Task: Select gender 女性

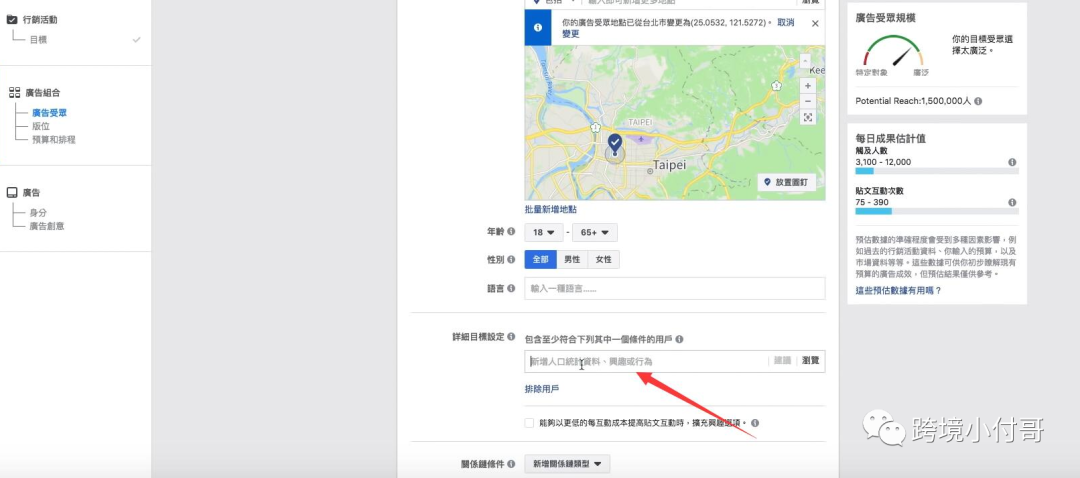Action: [603, 260]
